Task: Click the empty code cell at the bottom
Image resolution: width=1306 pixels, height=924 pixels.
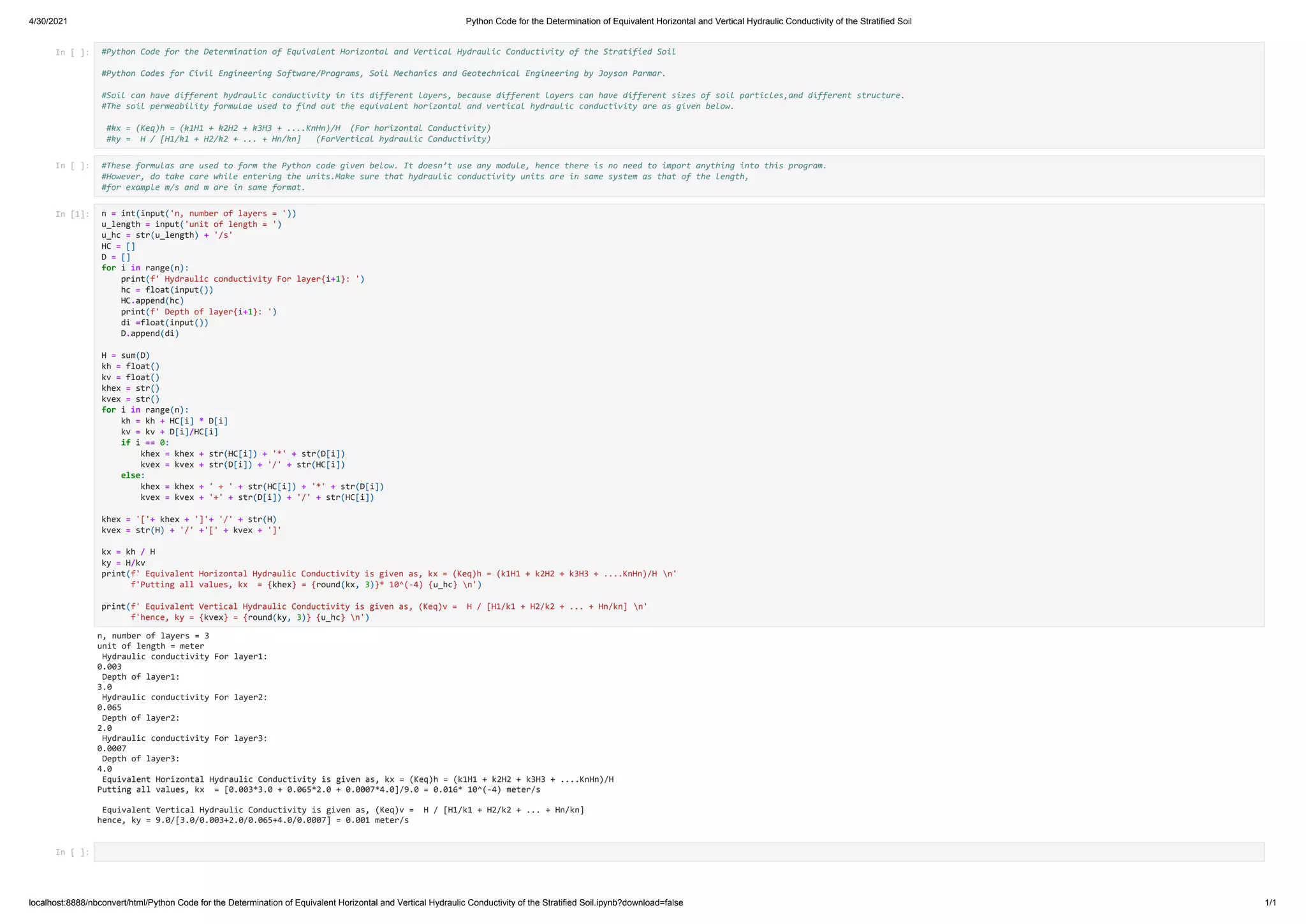Action: (x=679, y=852)
